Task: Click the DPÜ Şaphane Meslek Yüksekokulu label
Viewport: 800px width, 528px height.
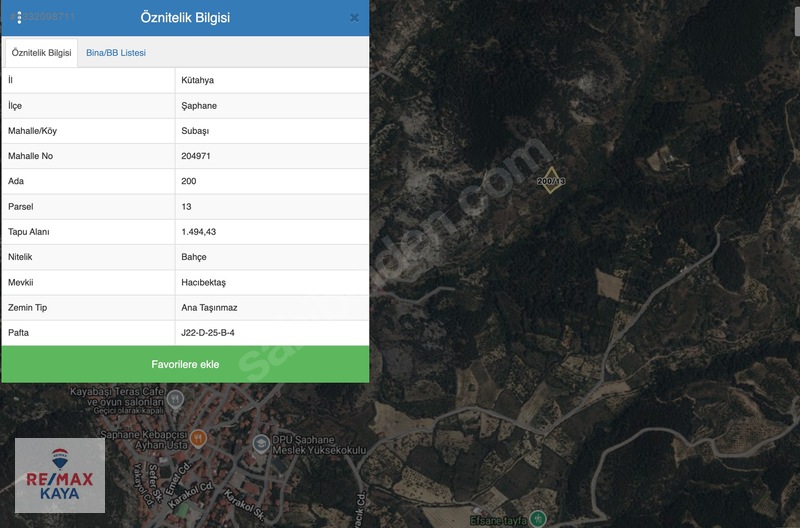Action: tap(319, 445)
